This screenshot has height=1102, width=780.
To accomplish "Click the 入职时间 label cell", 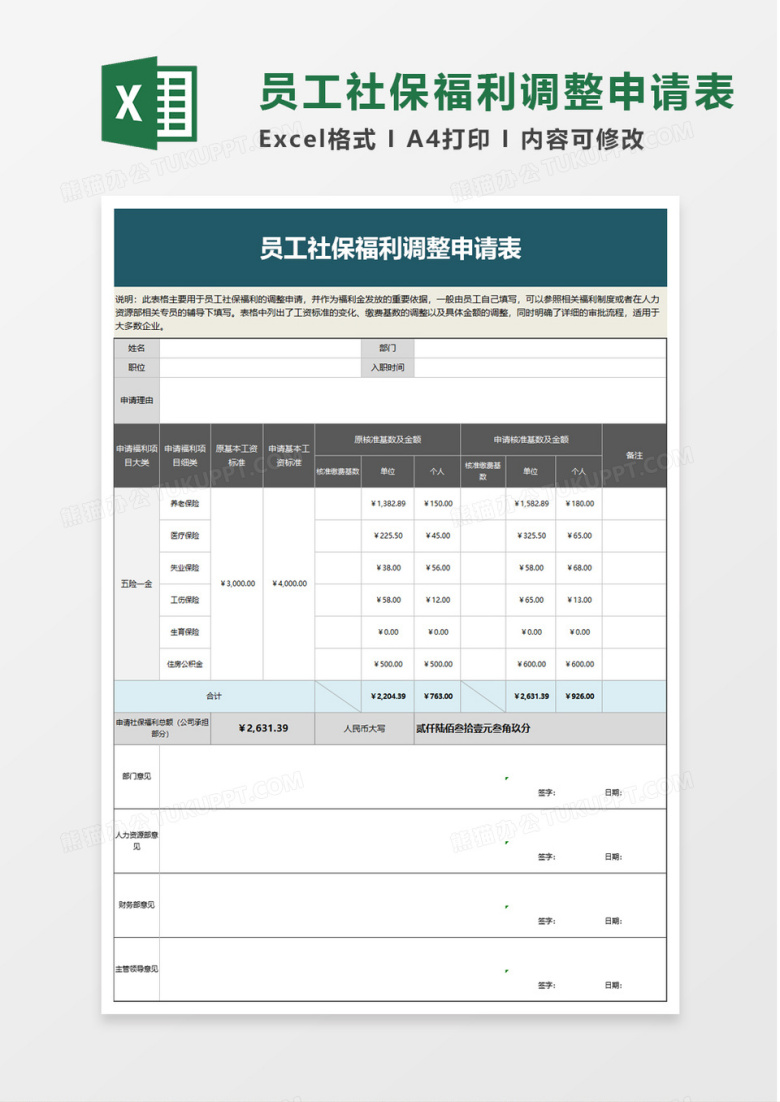I will click(x=388, y=368).
